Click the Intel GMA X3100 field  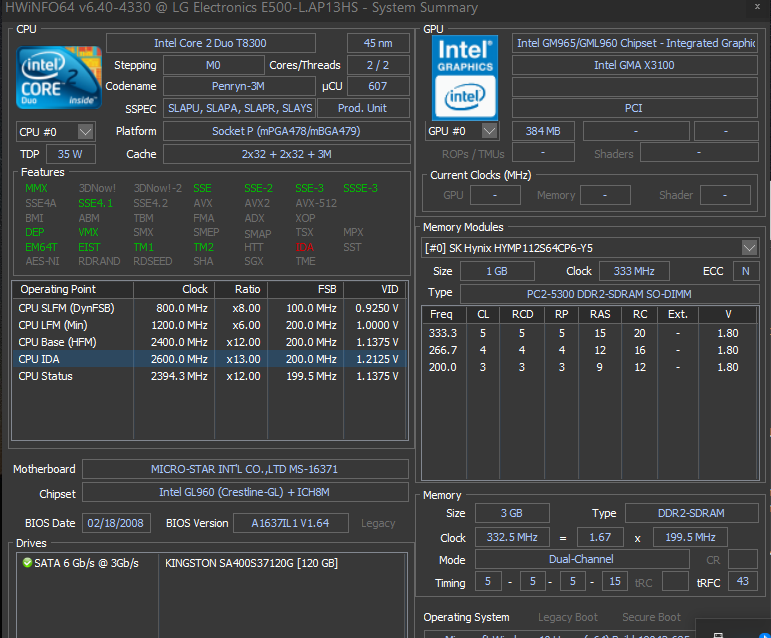(x=634, y=65)
